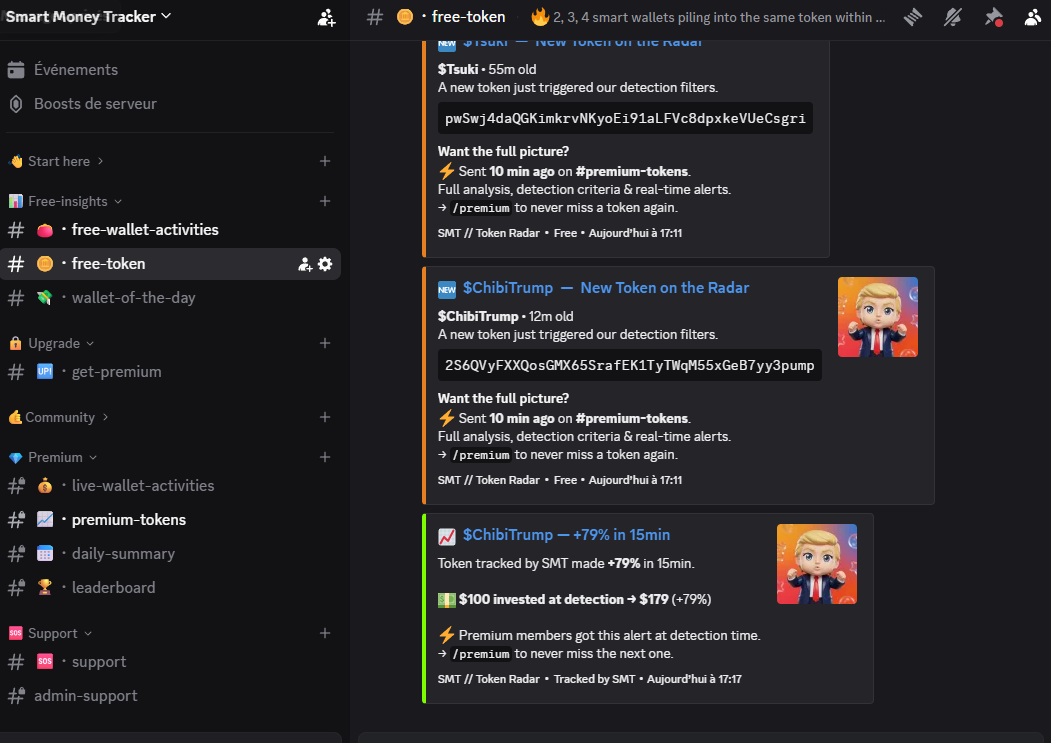Image resolution: width=1051 pixels, height=743 pixels.
Task: Click the 2S6QVyFXX...pump token address
Action: coord(629,365)
